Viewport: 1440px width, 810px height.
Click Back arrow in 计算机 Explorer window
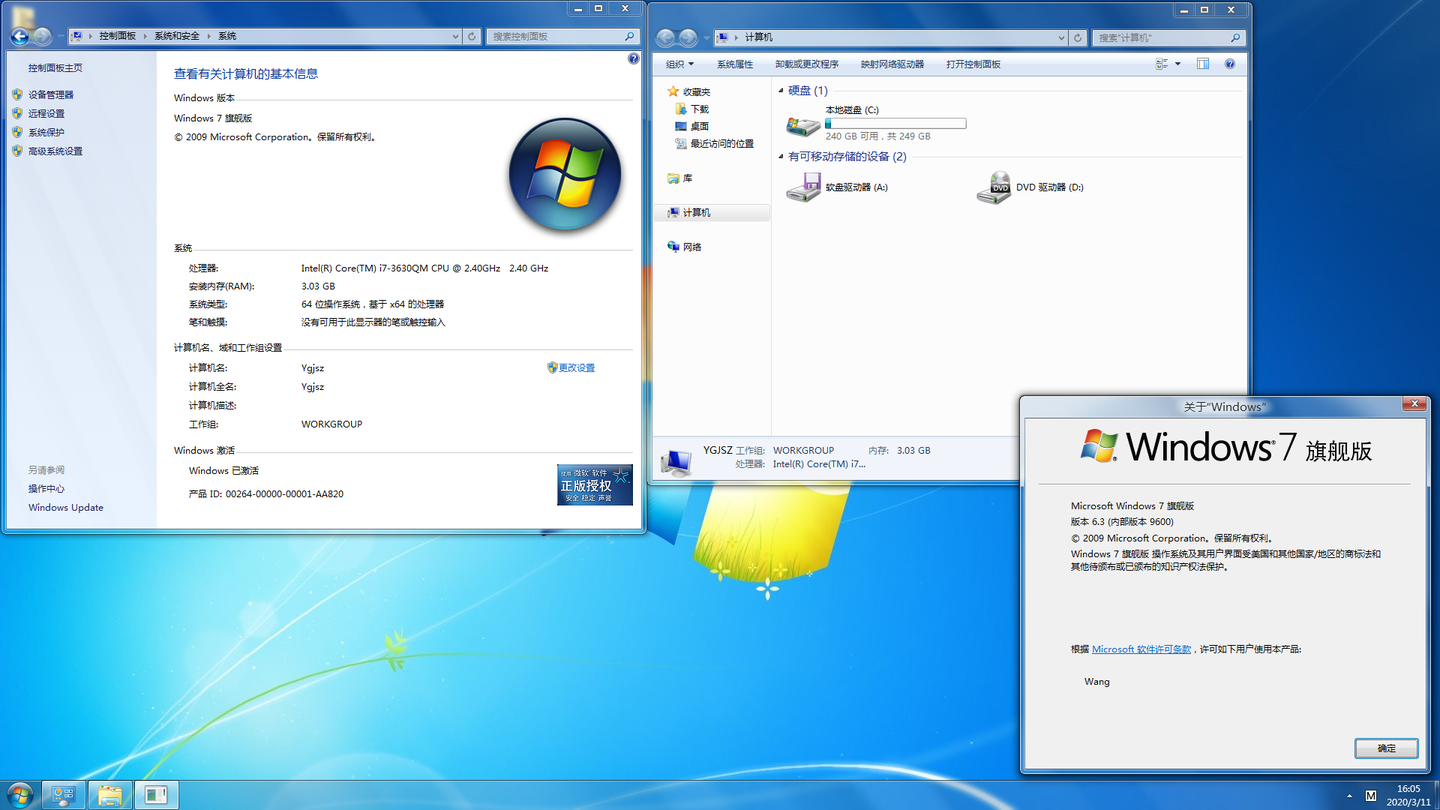(x=665, y=38)
